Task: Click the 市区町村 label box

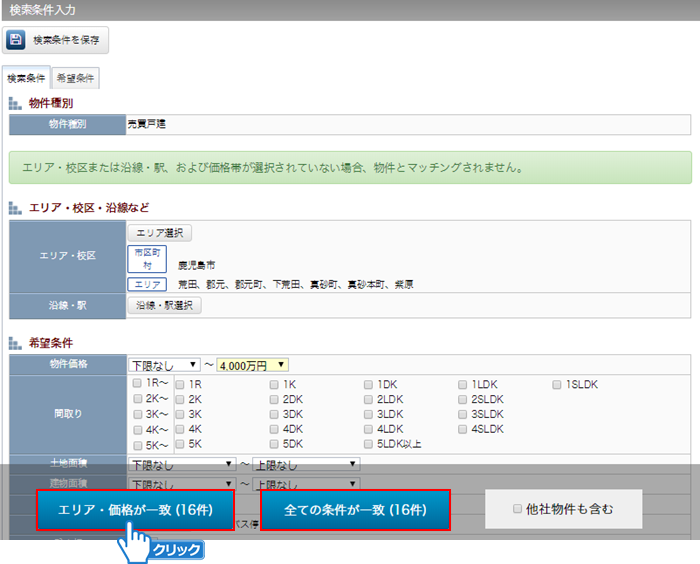Action: [147, 259]
